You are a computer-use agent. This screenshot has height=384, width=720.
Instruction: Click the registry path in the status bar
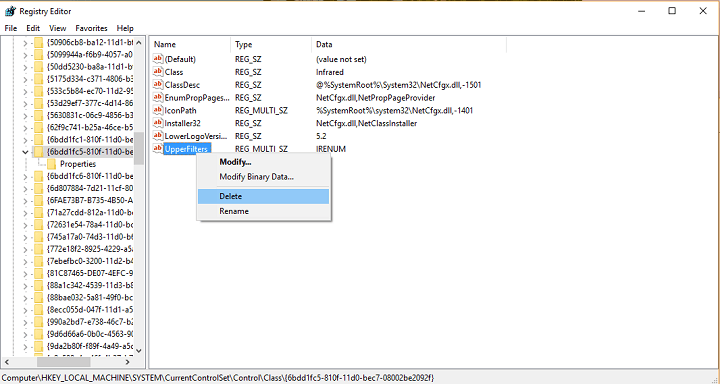[218, 378]
